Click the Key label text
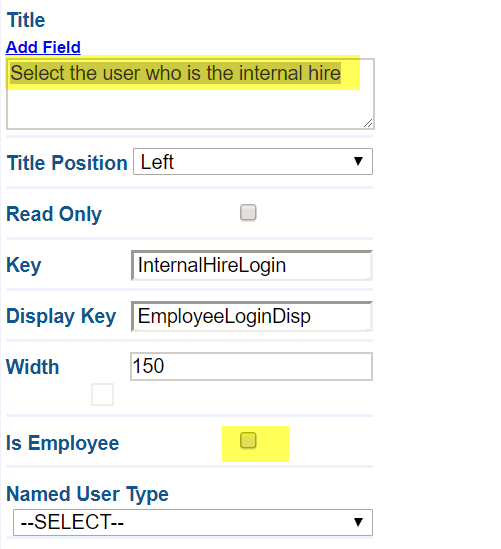The width and height of the screenshot is (501, 549). coord(24,265)
